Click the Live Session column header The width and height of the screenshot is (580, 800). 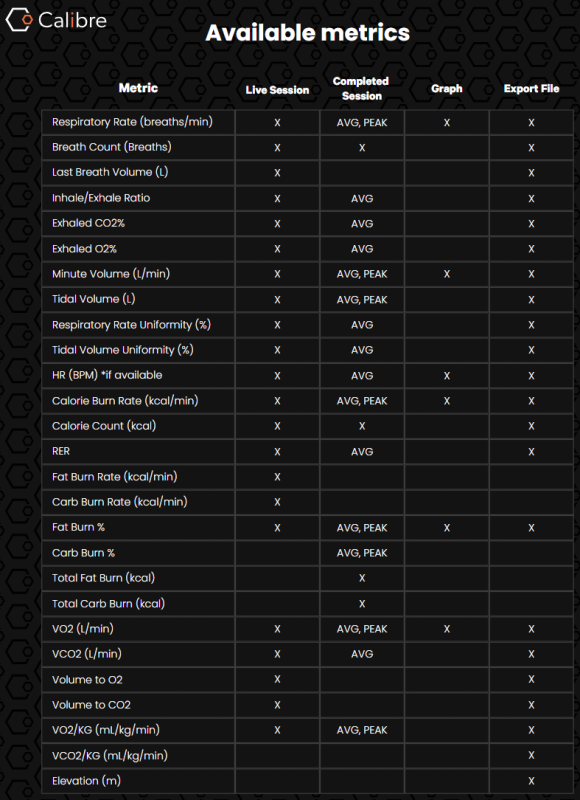277,90
